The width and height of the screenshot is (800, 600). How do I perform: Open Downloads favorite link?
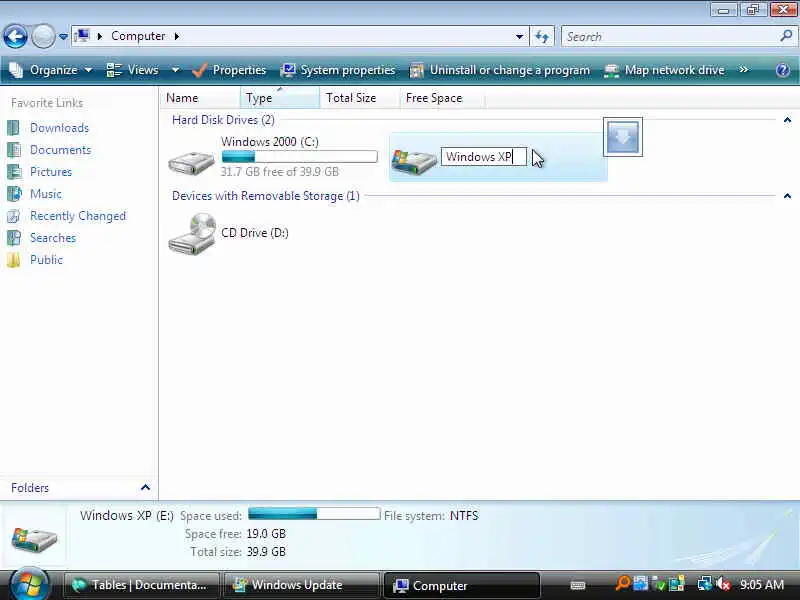[59, 128]
